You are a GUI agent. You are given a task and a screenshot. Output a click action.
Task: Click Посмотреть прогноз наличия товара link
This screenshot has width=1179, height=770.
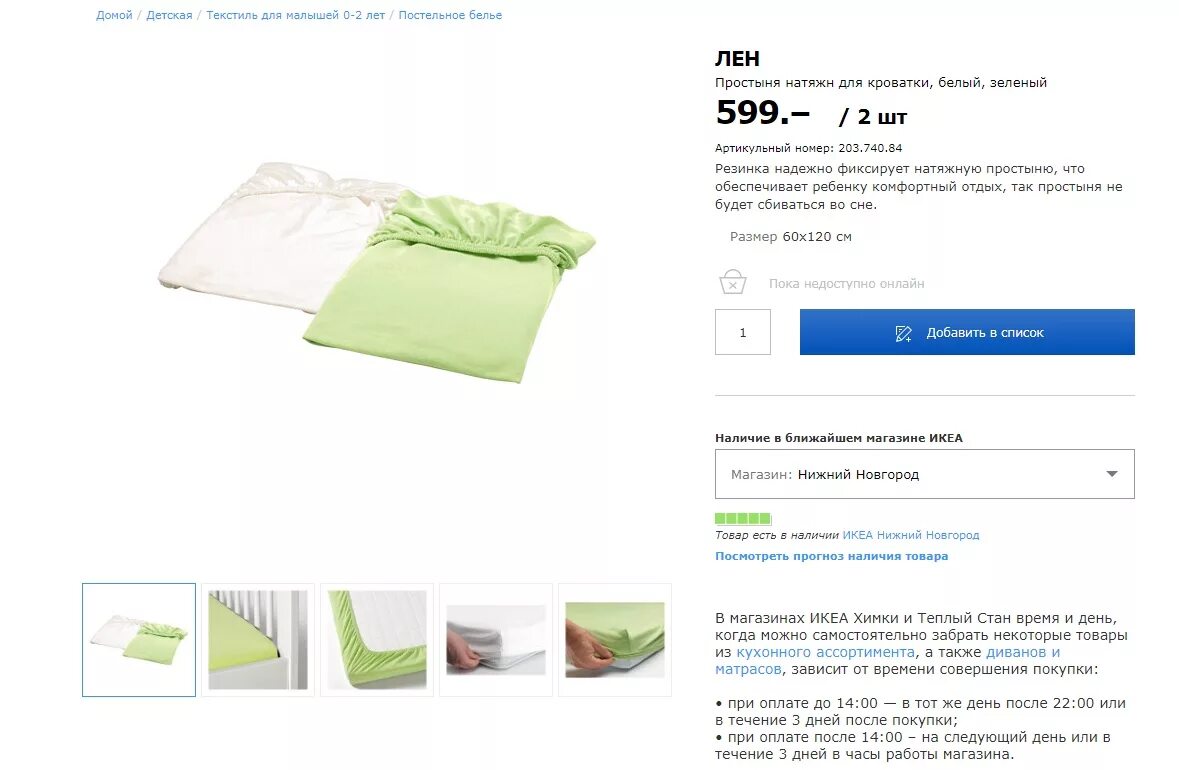pos(831,556)
